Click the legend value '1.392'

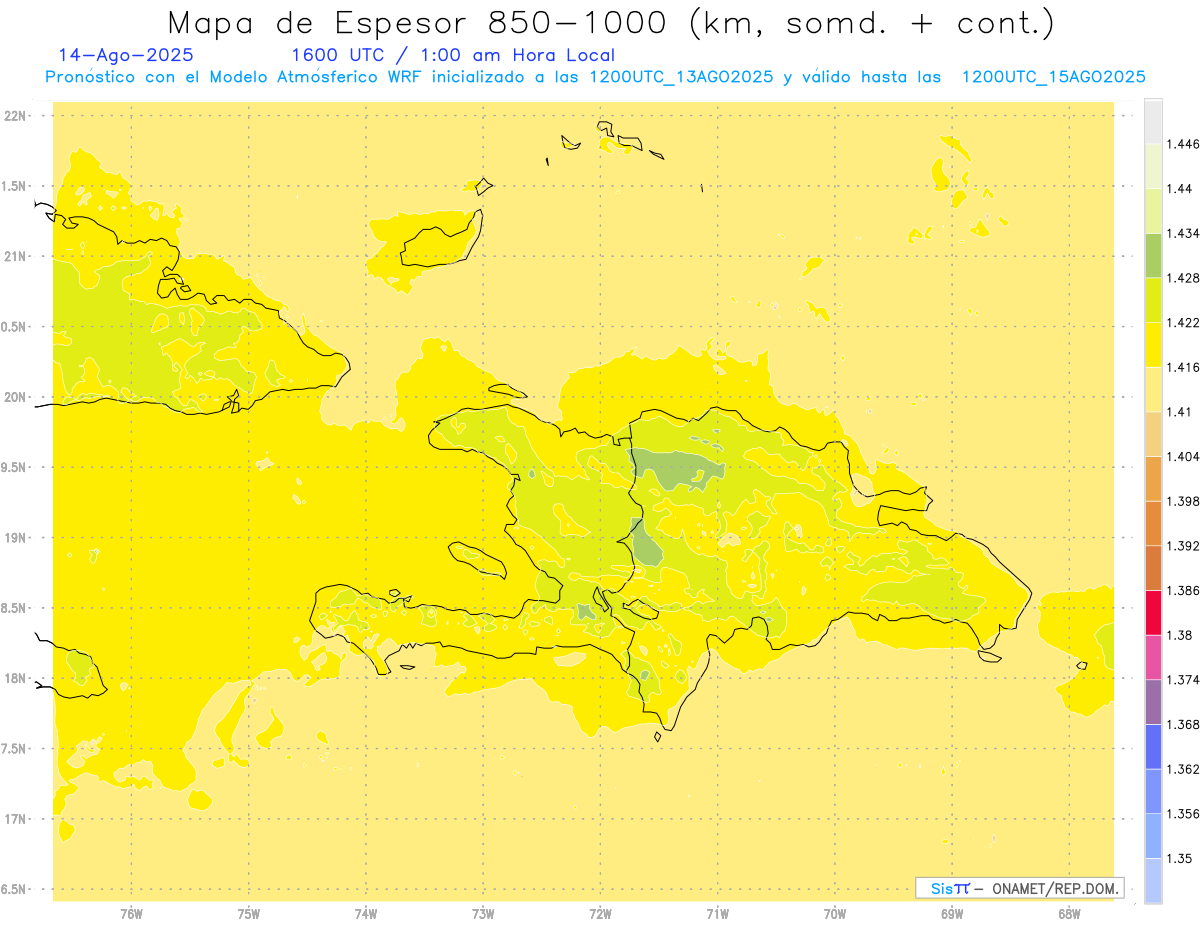click(1183, 546)
